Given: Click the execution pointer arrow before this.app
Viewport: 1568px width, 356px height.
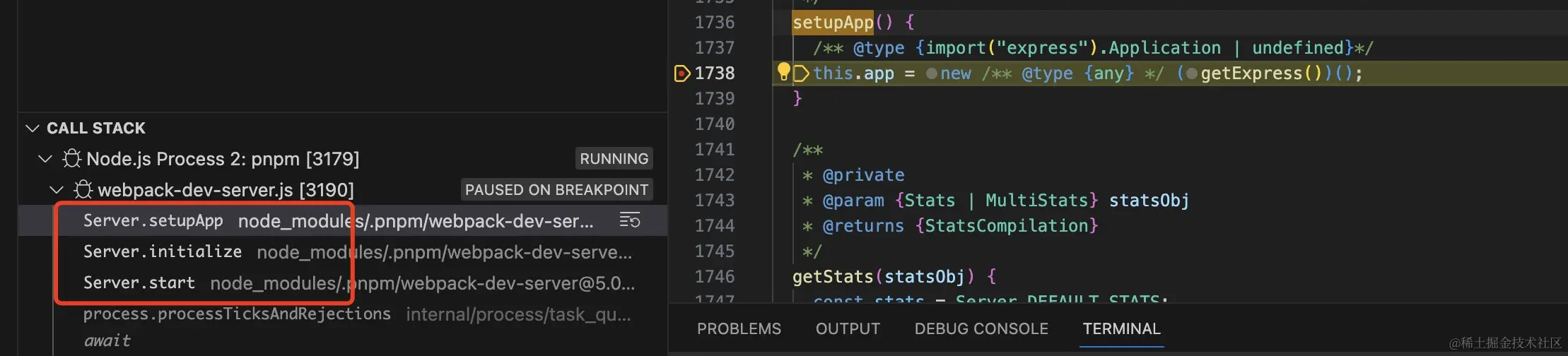Looking at the screenshot, I should 801,73.
